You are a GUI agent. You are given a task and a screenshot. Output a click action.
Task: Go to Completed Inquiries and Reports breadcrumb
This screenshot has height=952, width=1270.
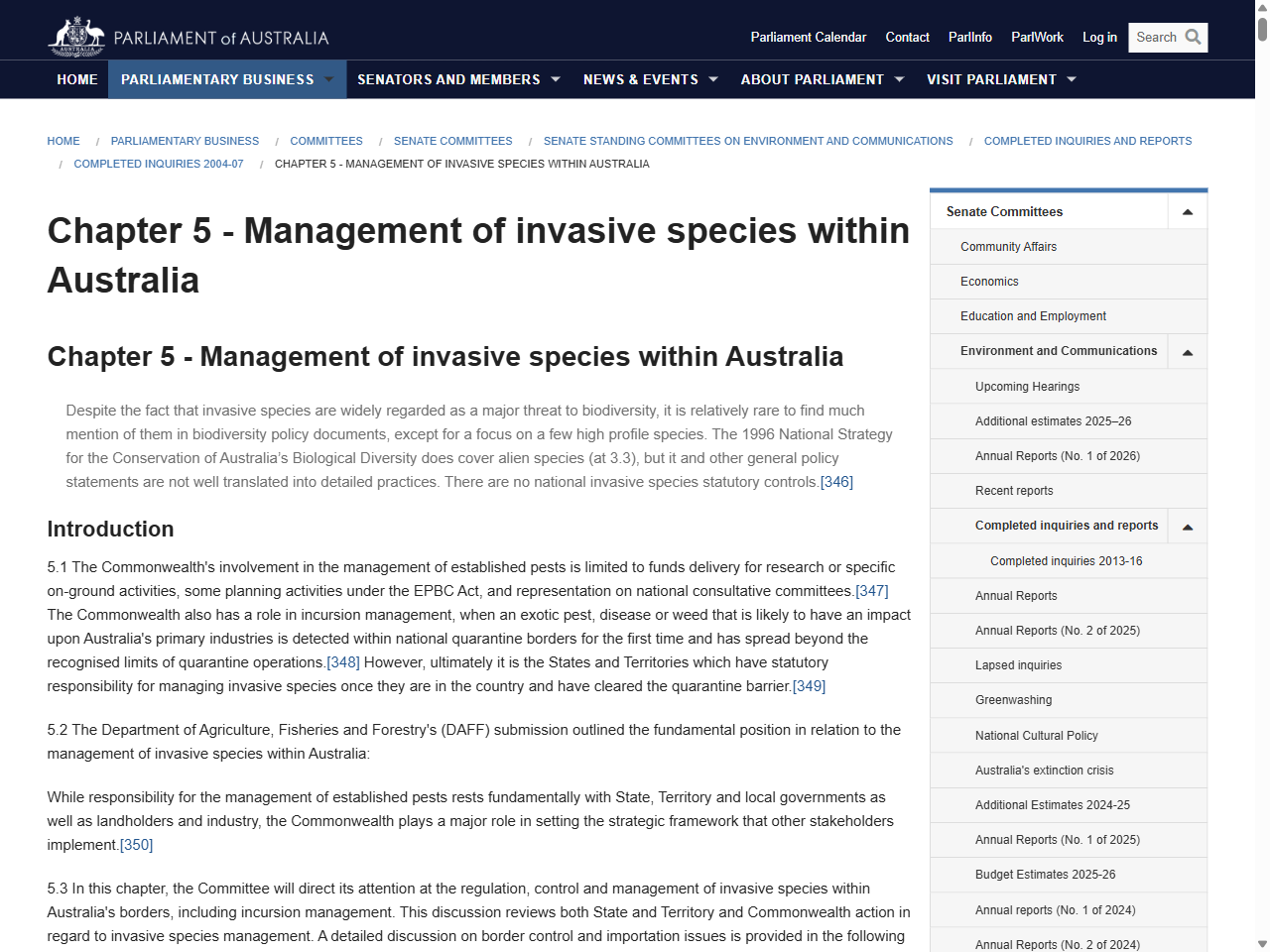[x=1087, y=141]
